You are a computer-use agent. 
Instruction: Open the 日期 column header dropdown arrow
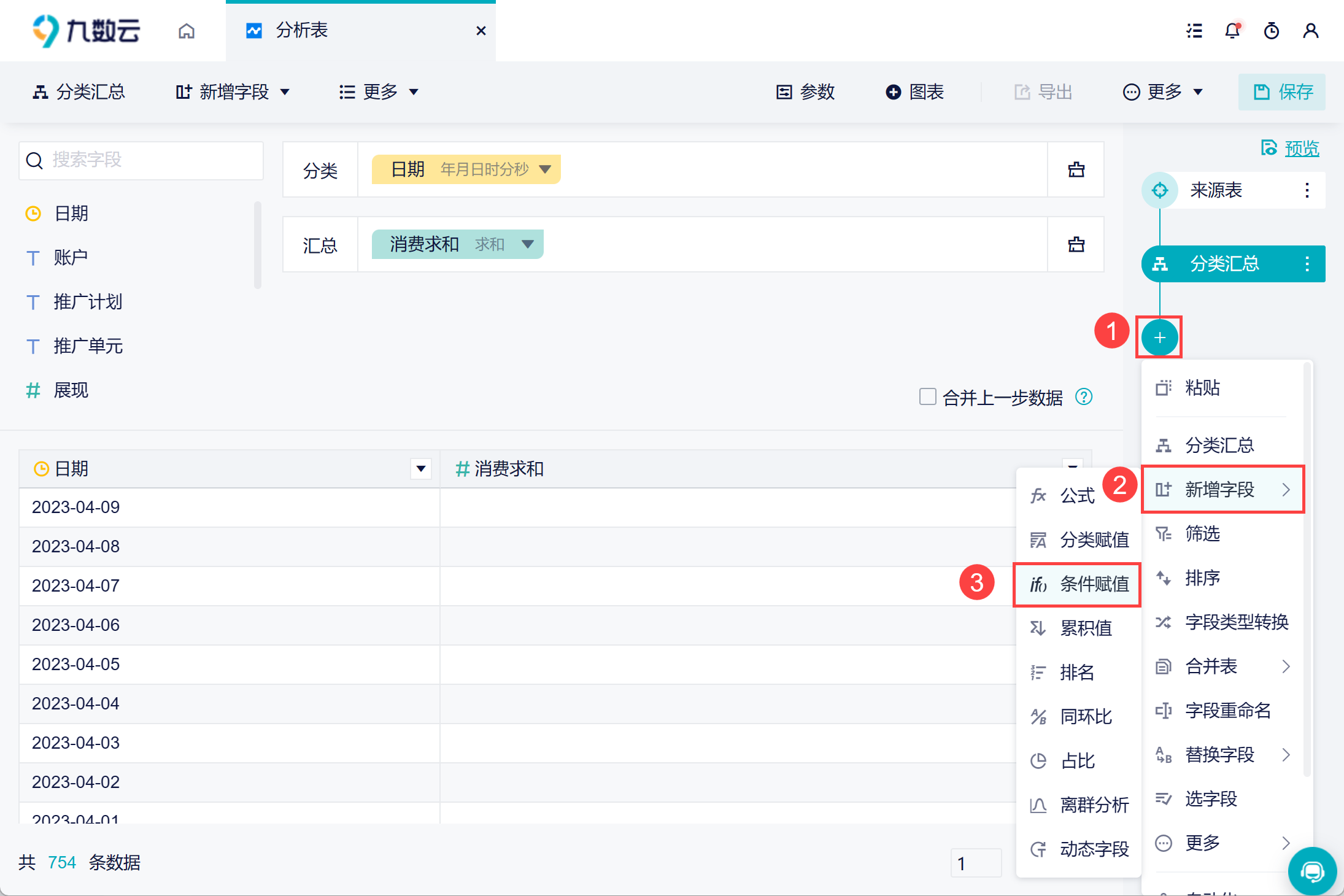point(421,469)
